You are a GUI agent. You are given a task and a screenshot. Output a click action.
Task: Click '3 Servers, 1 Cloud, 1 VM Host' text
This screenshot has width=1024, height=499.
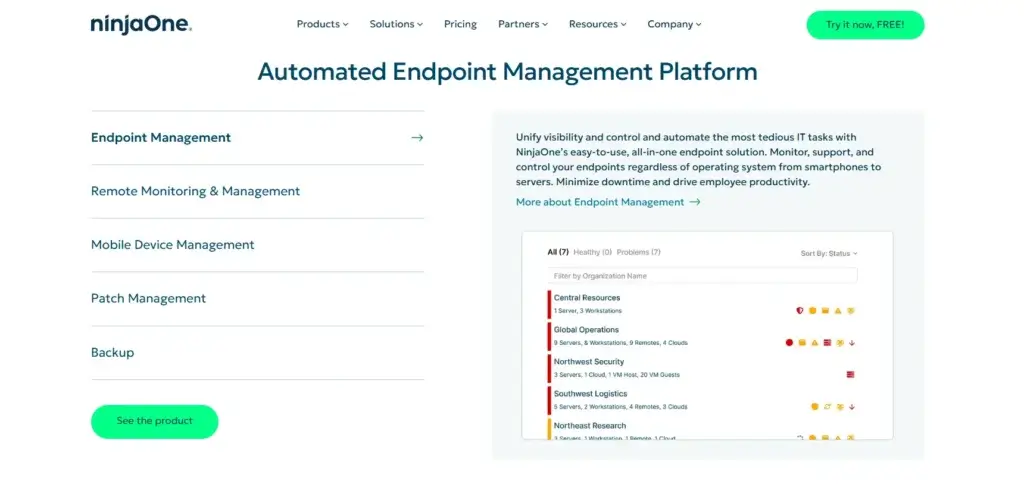(x=616, y=375)
